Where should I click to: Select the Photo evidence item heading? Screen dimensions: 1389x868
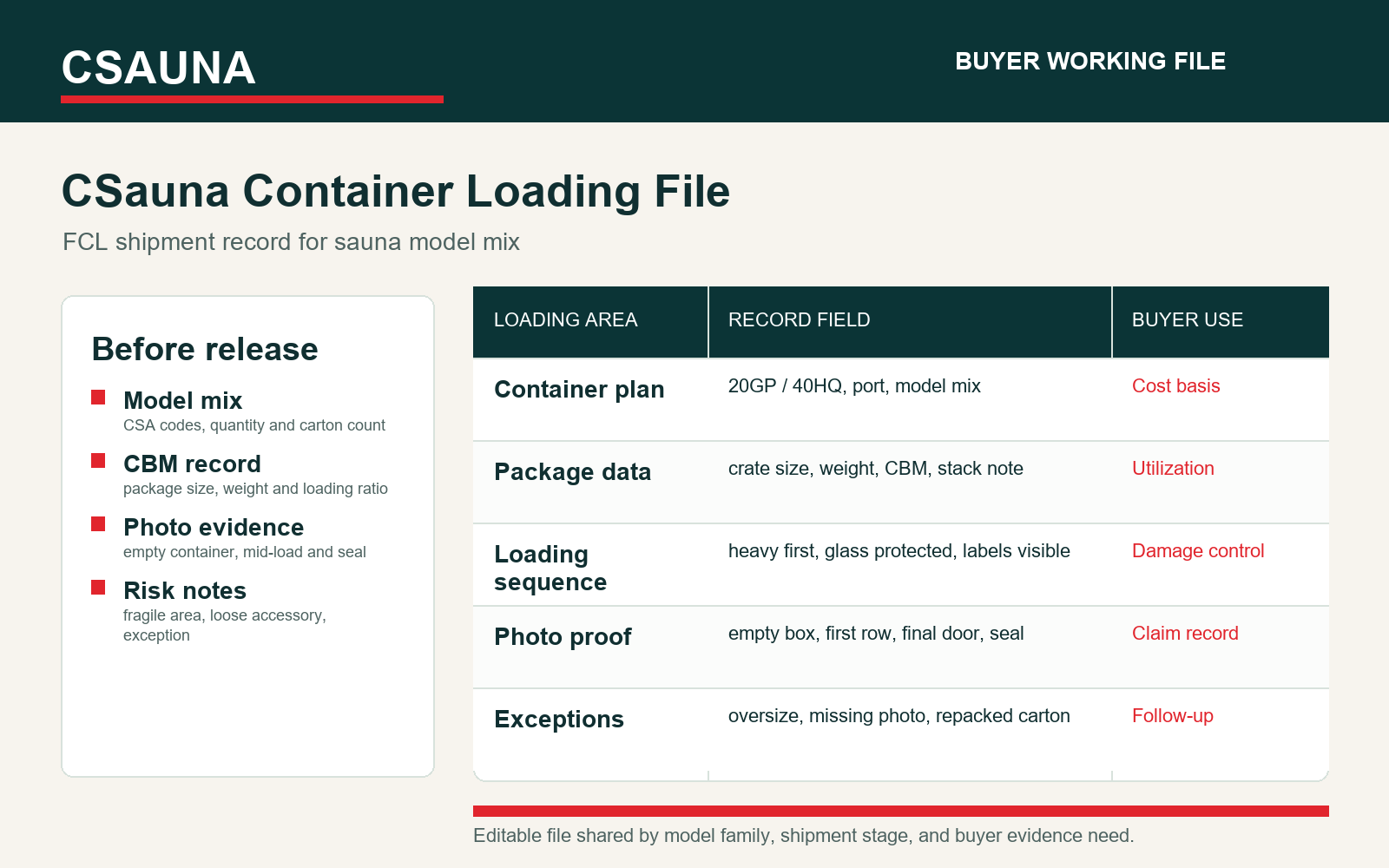coord(214,527)
